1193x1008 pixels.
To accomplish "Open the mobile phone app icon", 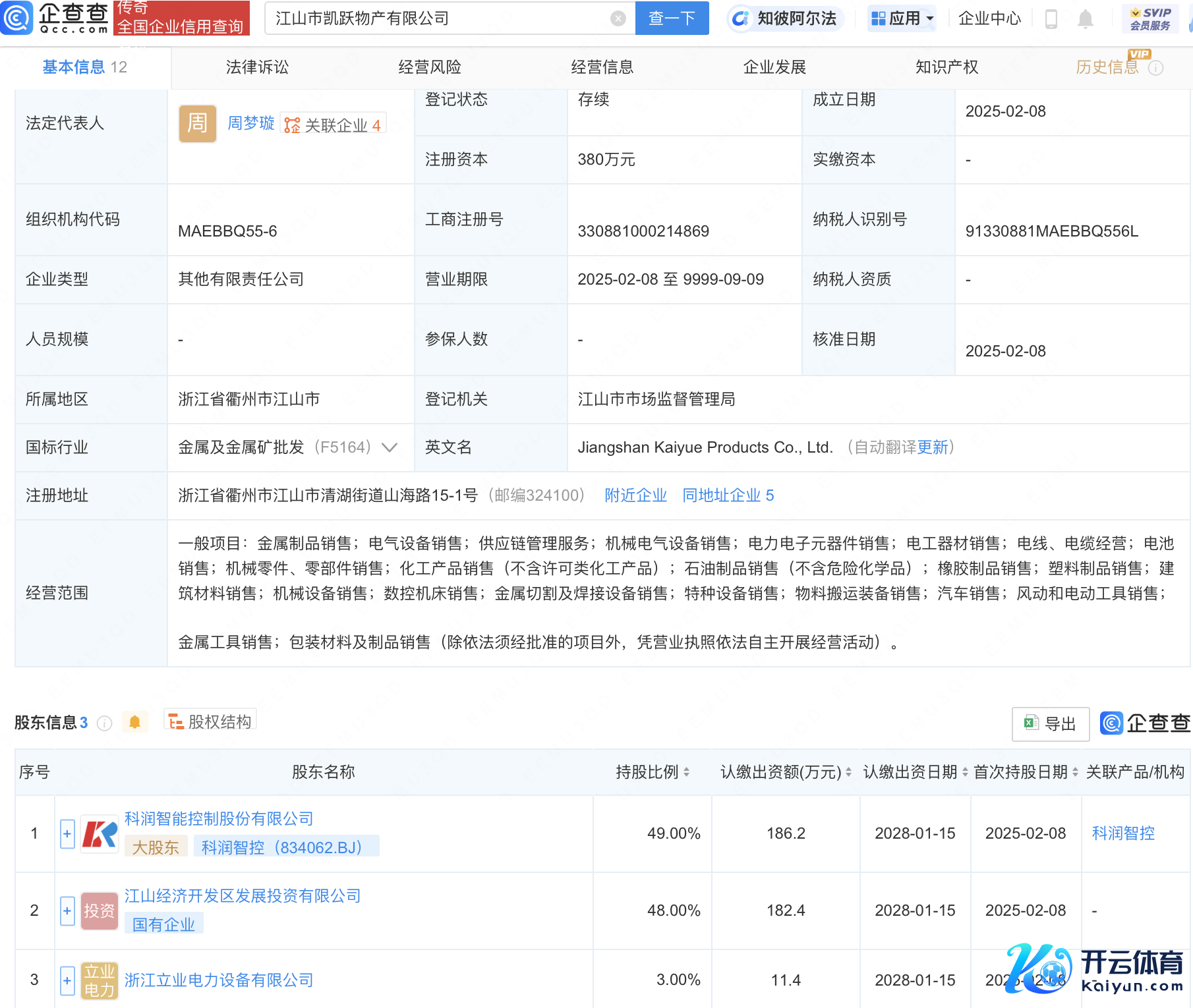I will pyautogui.click(x=1051, y=19).
